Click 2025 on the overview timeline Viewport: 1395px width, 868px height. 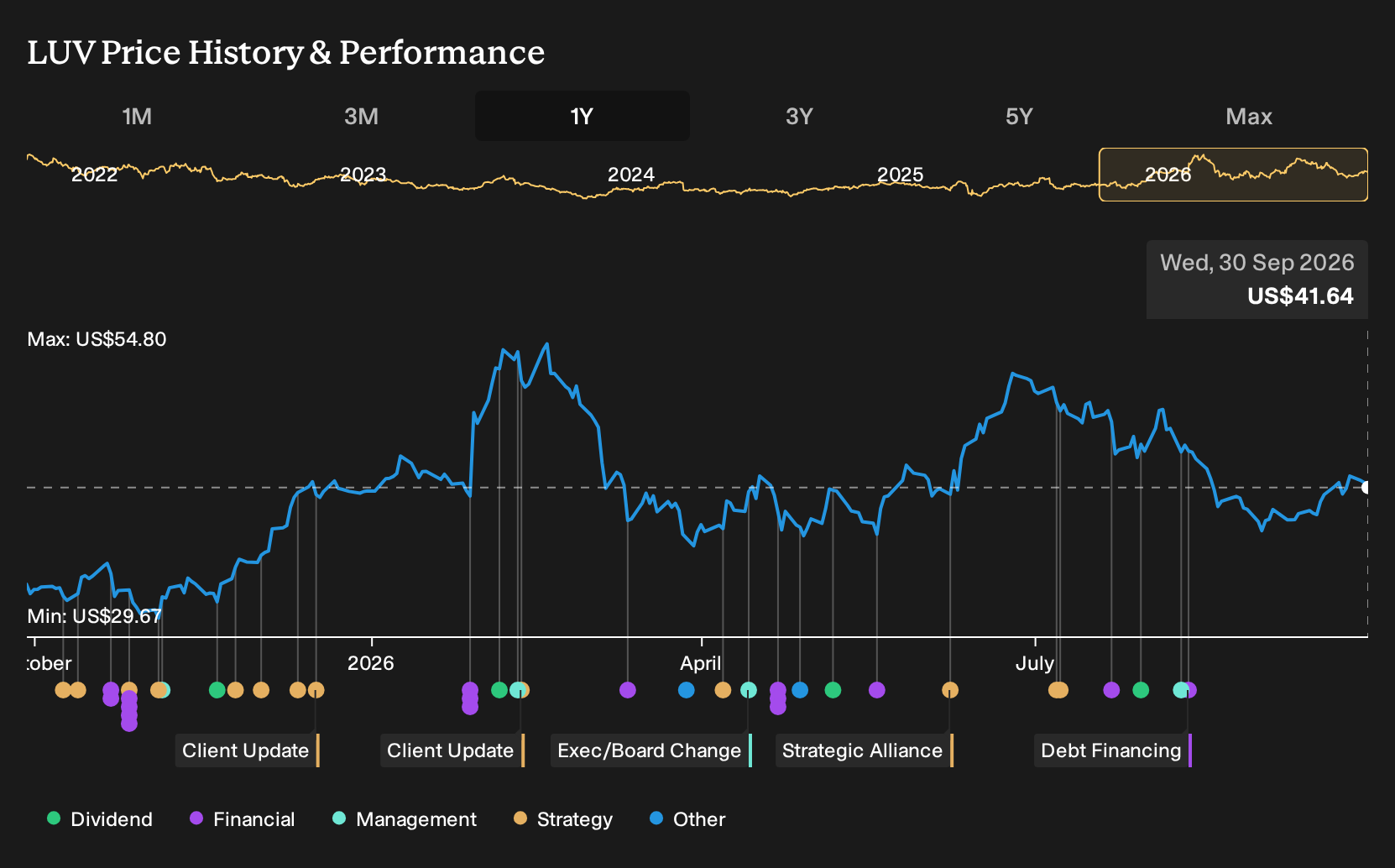(x=900, y=175)
